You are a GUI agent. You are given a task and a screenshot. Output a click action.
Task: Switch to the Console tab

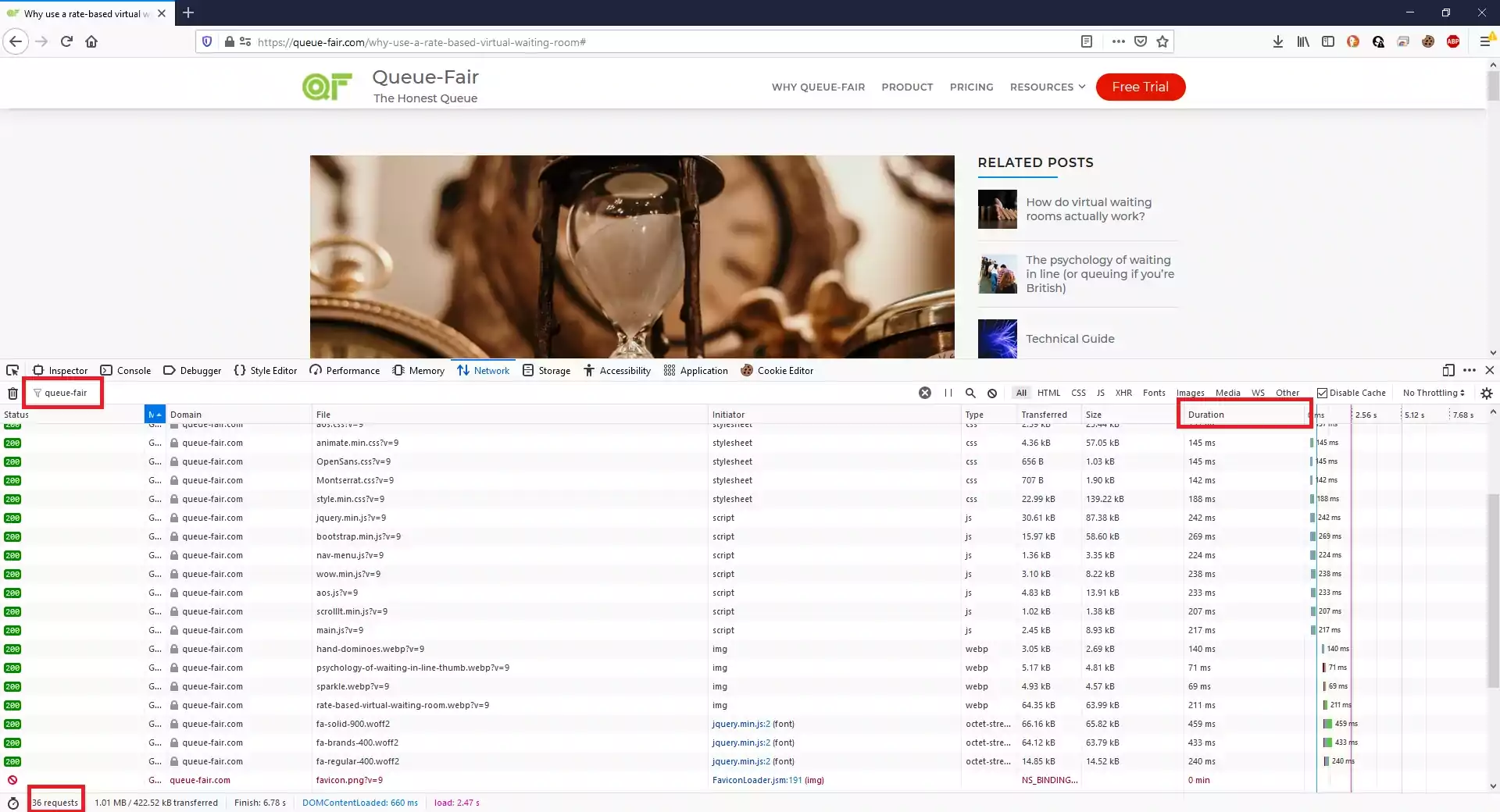click(x=134, y=370)
